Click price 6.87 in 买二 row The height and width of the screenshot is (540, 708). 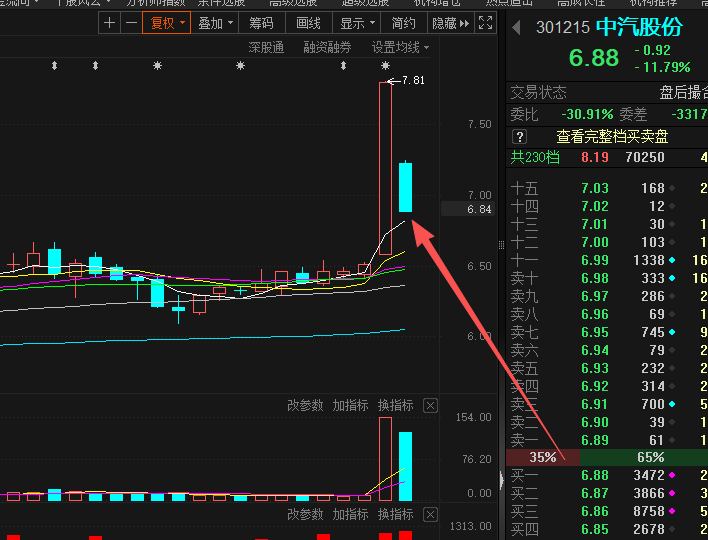pos(595,493)
